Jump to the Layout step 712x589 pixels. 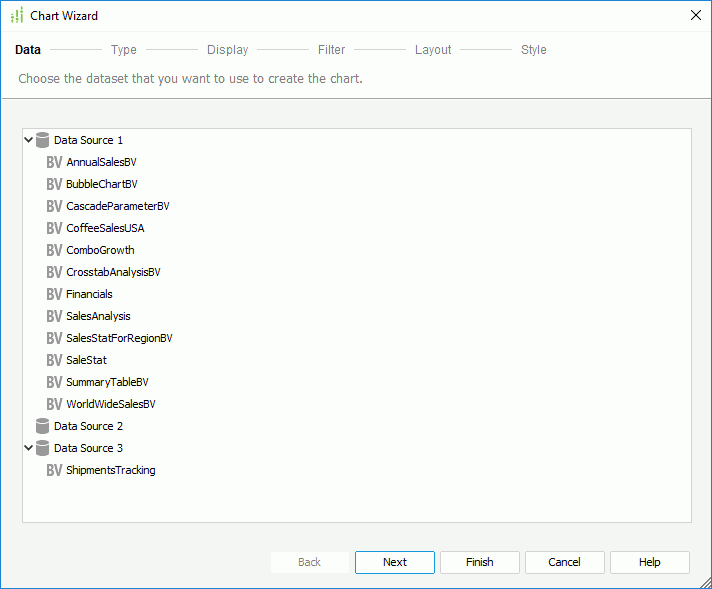point(433,49)
